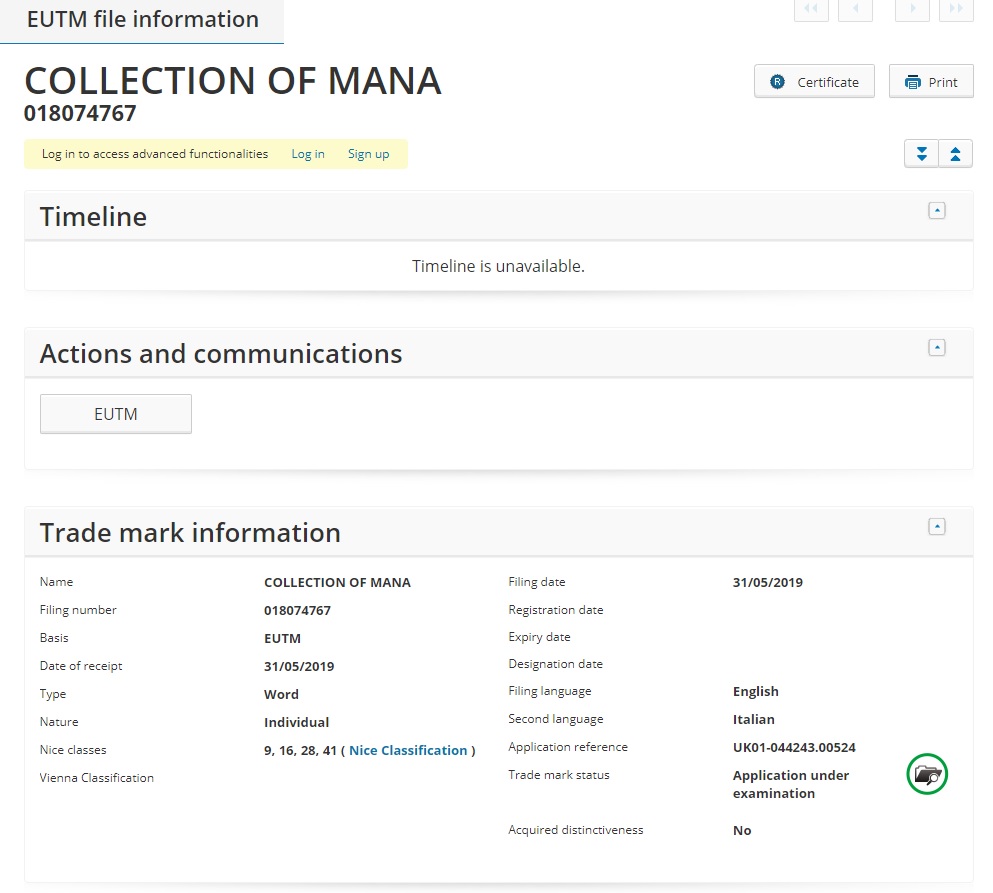Collapse the Trade mark information panel
The width and height of the screenshot is (993, 893).
point(936,526)
